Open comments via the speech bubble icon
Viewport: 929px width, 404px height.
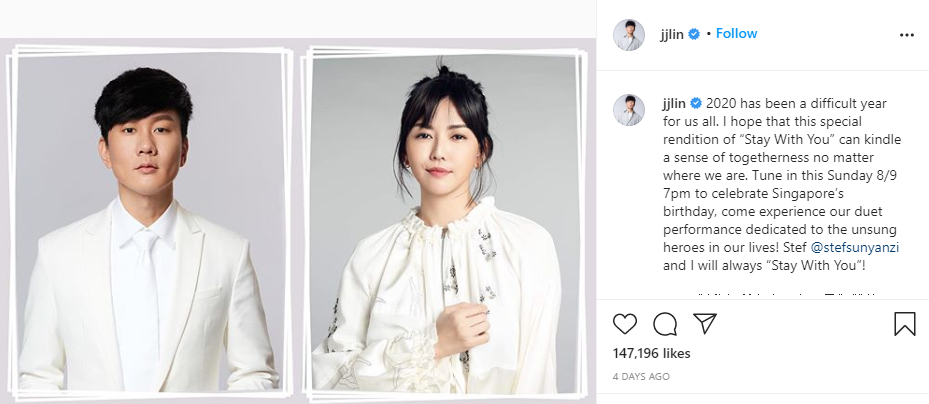[x=665, y=324]
